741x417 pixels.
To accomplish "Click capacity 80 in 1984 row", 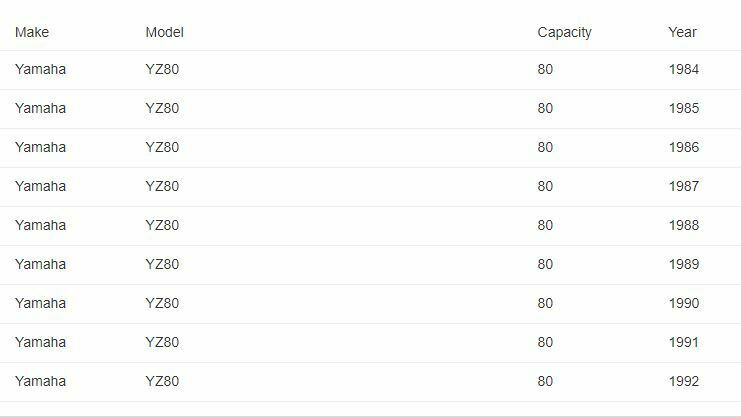I will pyautogui.click(x=545, y=69).
